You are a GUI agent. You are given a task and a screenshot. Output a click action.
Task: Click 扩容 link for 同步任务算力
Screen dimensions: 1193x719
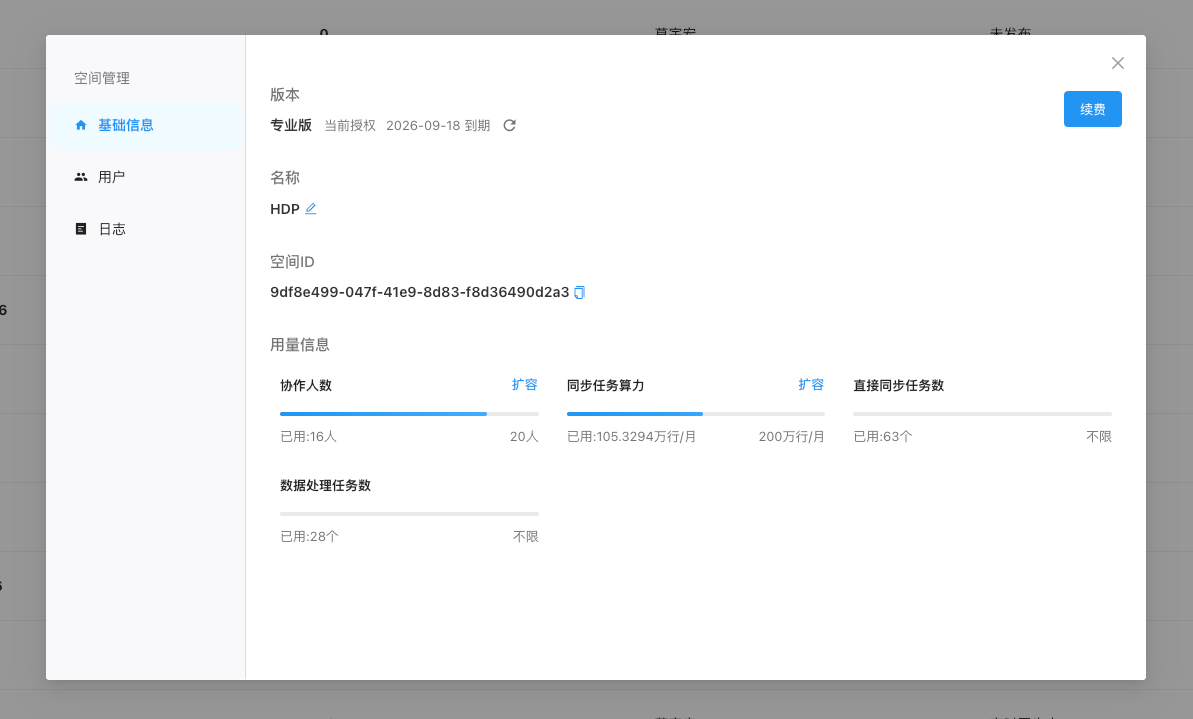[811, 385]
